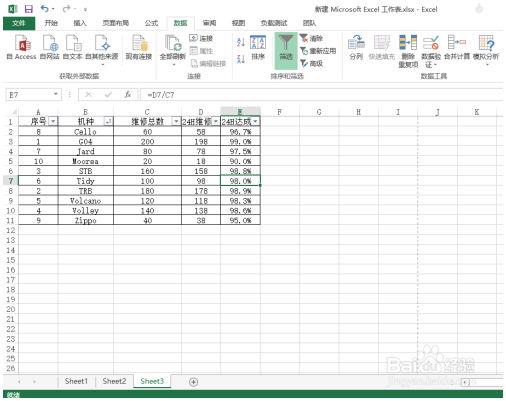Clear the applied filter
The image size is (506, 401).
[311, 38]
